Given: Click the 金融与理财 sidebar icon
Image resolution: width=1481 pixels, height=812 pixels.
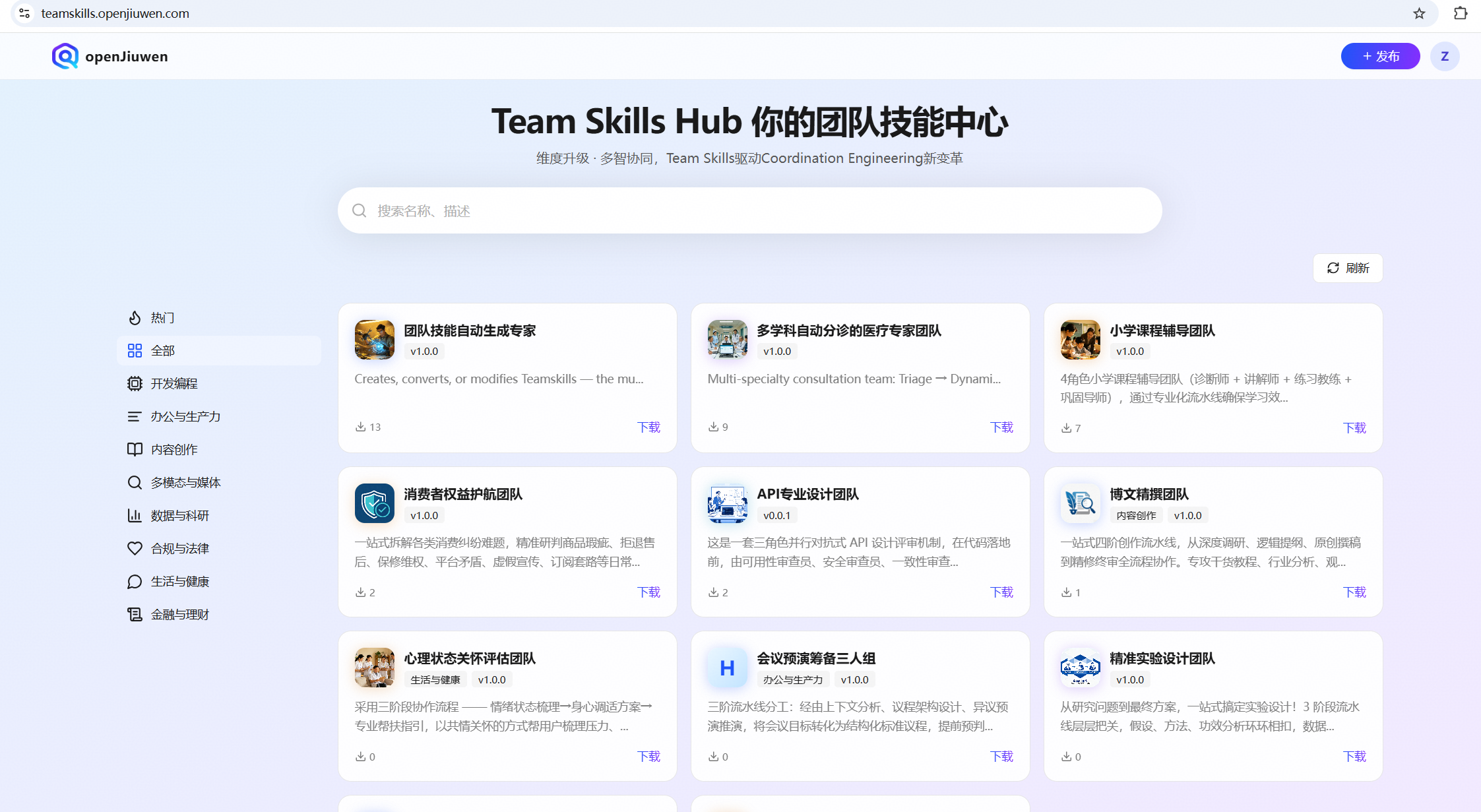Looking at the screenshot, I should [x=135, y=614].
